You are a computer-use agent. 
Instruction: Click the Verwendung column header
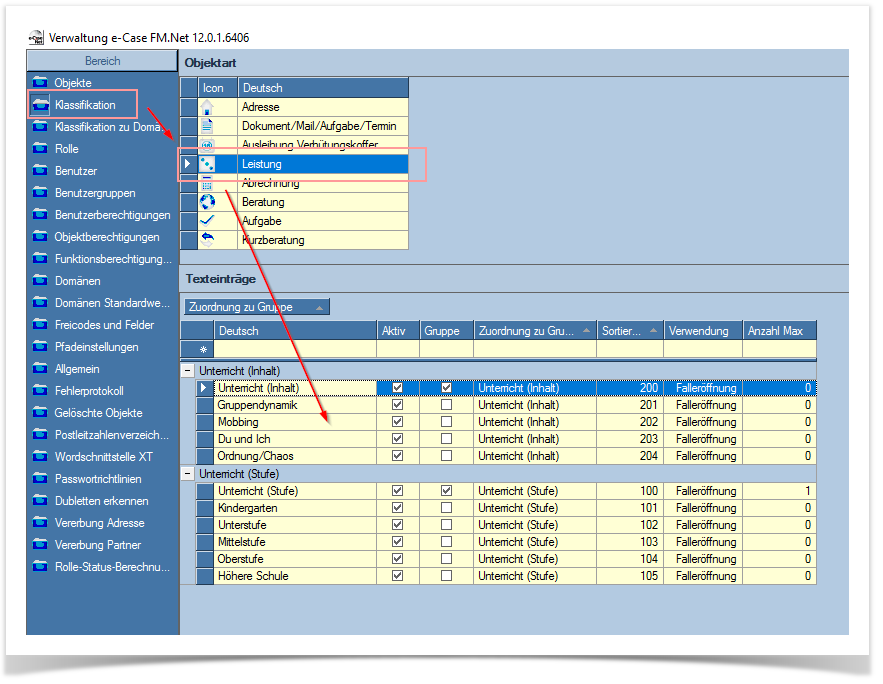point(703,331)
